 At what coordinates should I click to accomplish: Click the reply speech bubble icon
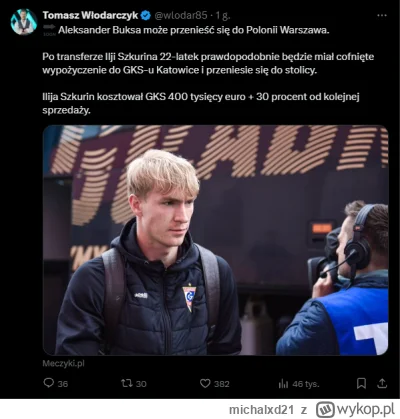(49, 383)
